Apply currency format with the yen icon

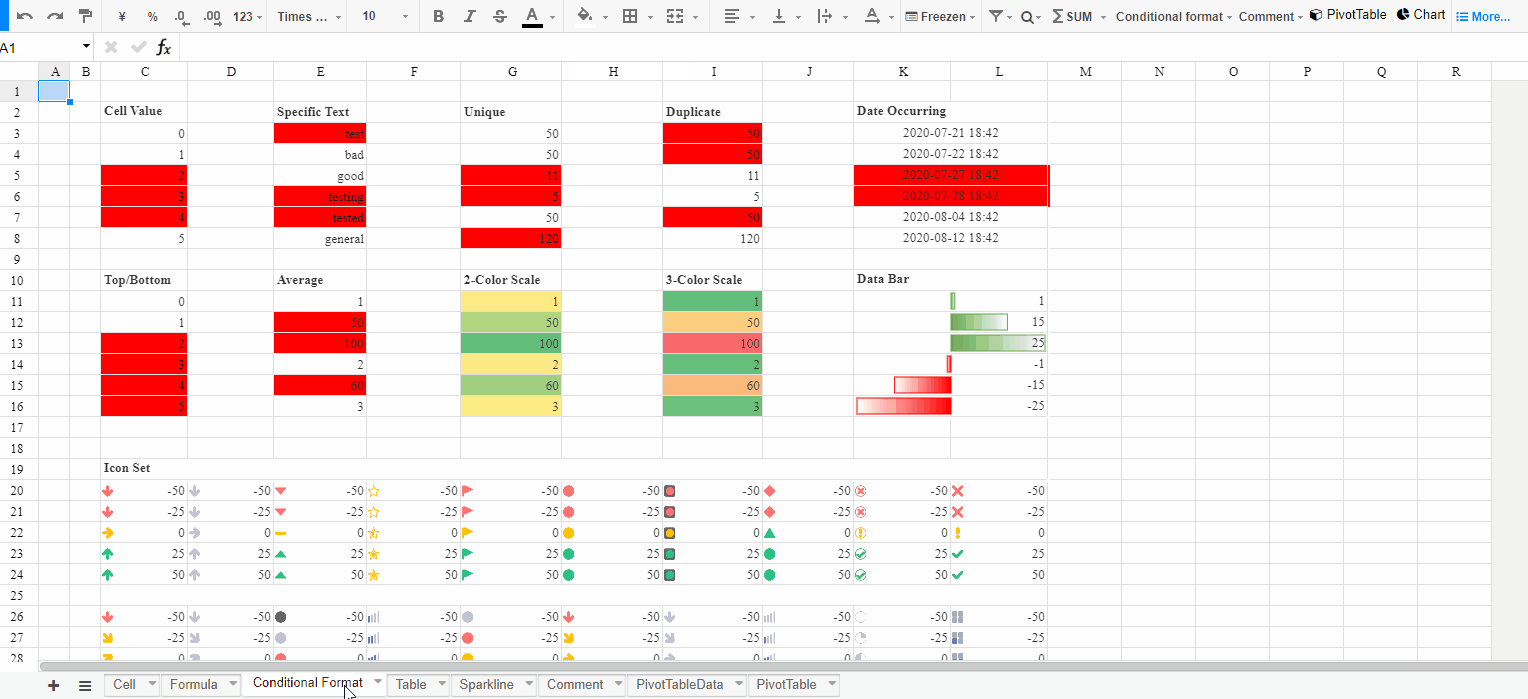coord(122,16)
